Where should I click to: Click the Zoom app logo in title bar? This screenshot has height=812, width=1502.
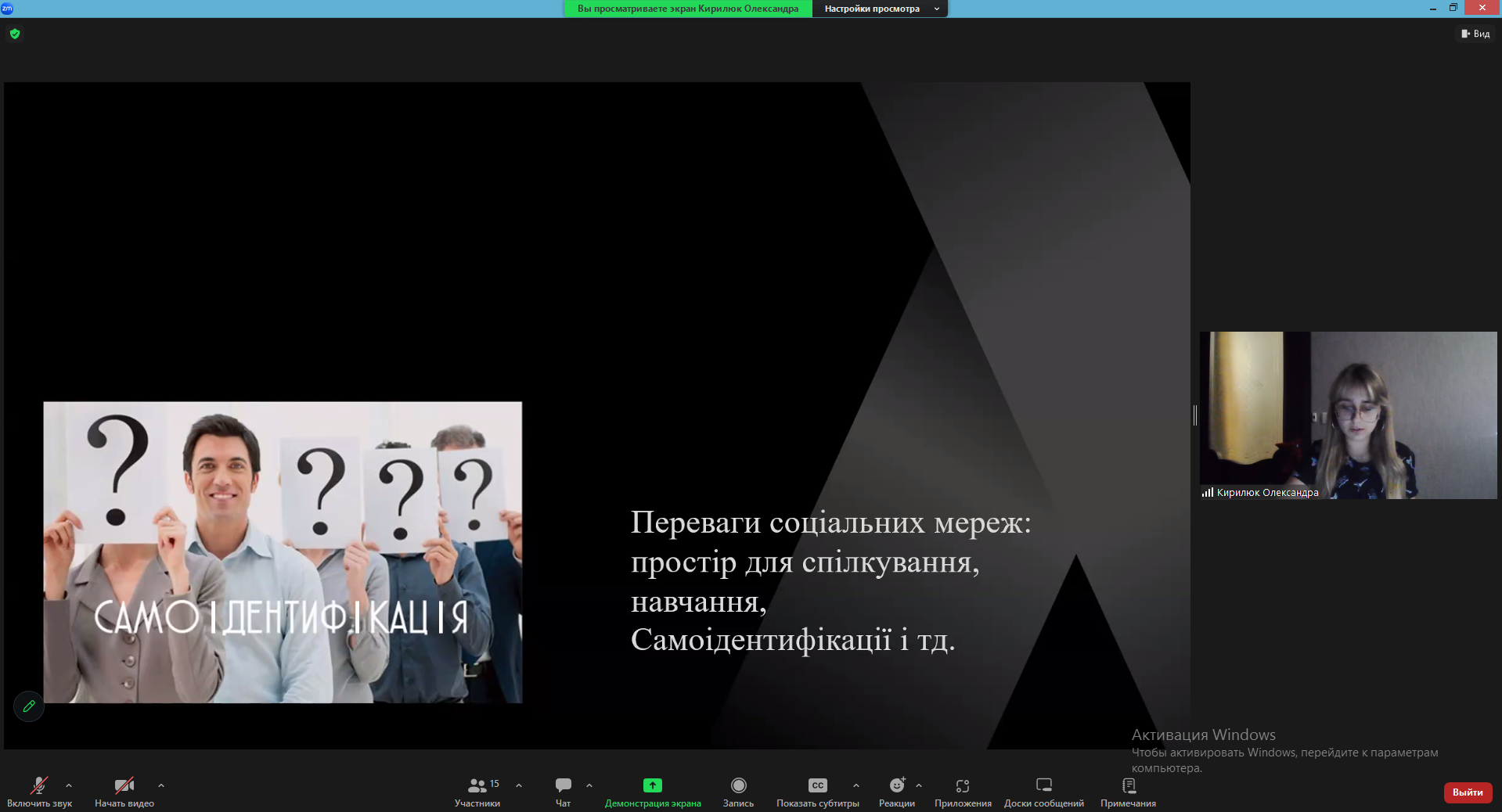point(7,8)
